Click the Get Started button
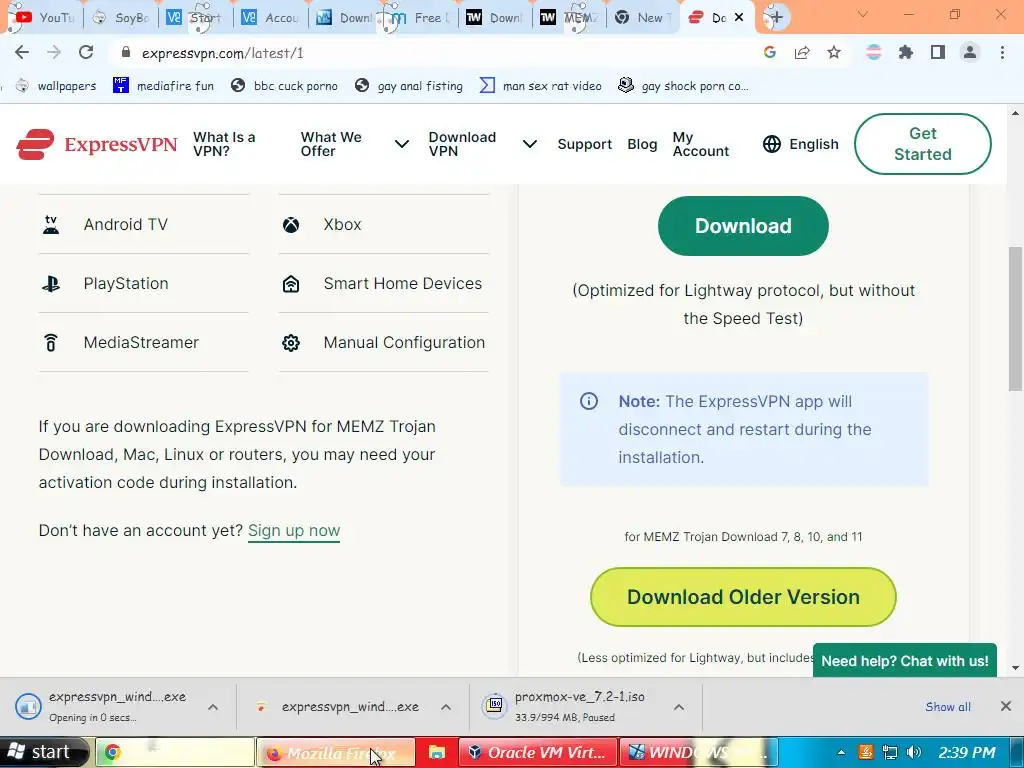The image size is (1024, 768). (x=923, y=144)
